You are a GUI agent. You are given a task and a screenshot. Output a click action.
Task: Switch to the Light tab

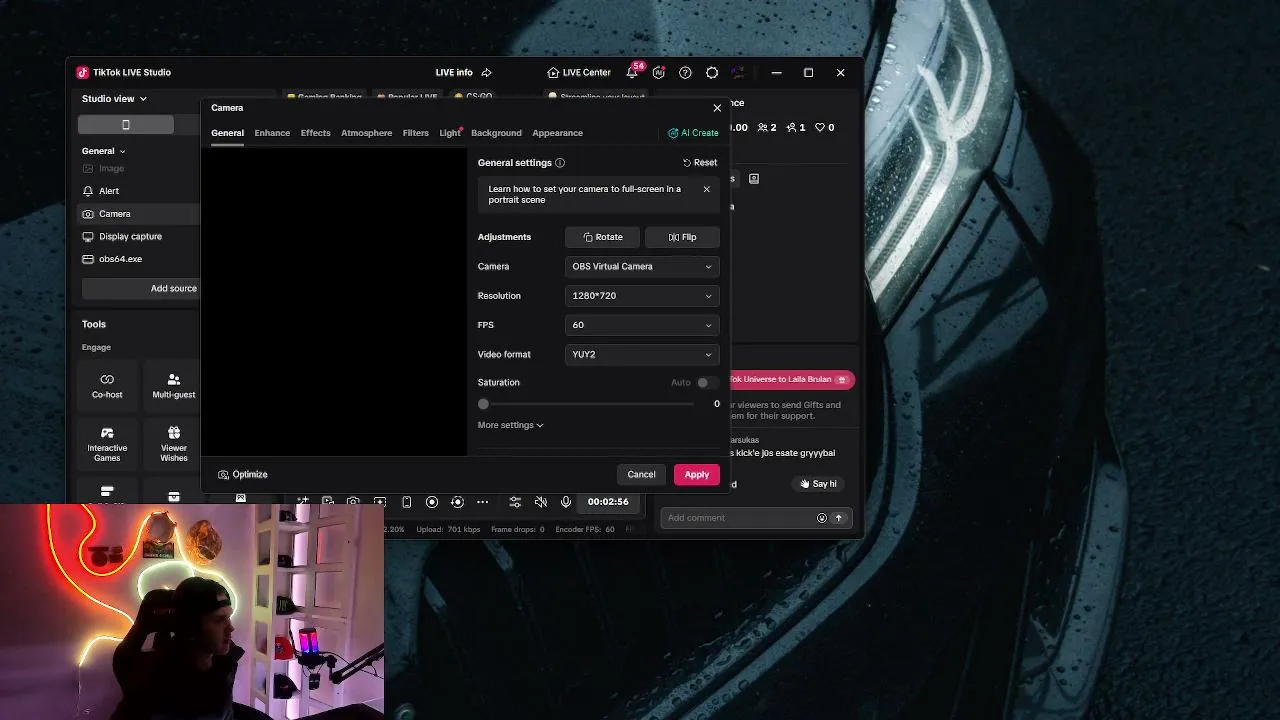point(449,133)
